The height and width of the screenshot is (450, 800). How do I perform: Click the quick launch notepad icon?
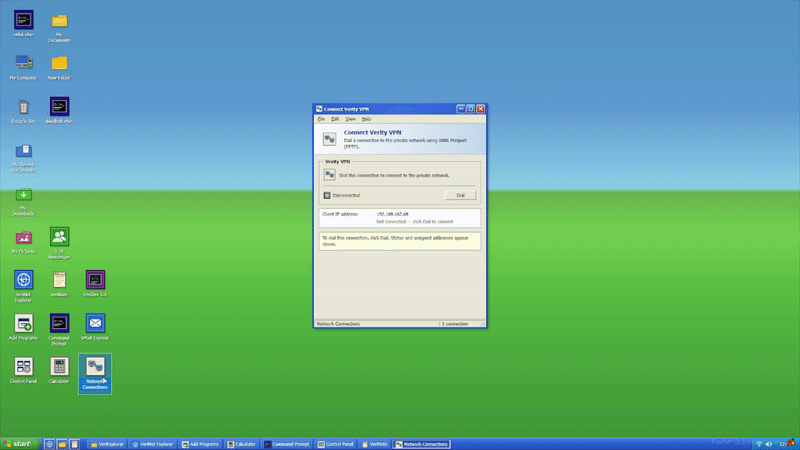click(74, 444)
